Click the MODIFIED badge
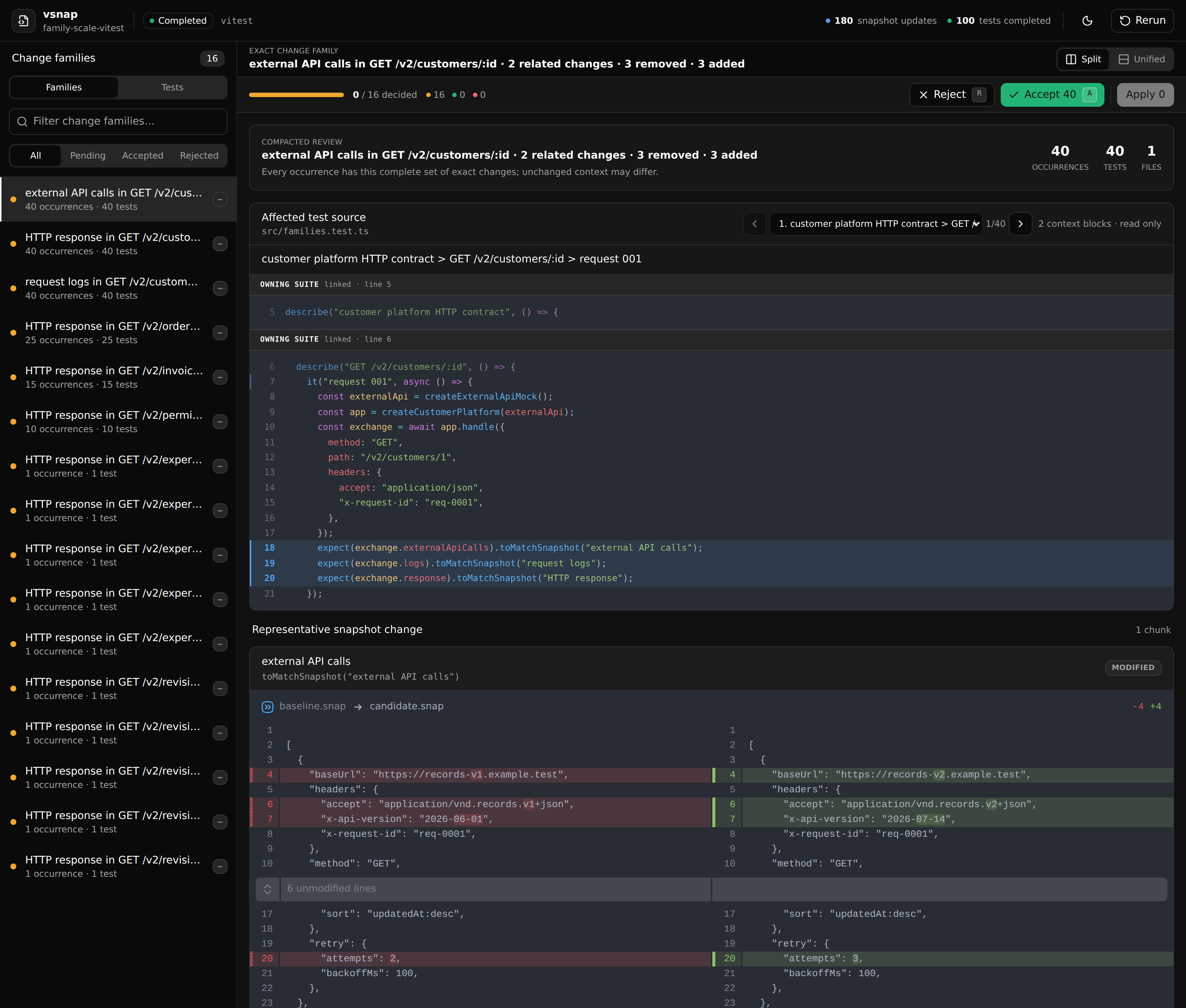This screenshot has height=1008, width=1186. pyautogui.click(x=1133, y=667)
